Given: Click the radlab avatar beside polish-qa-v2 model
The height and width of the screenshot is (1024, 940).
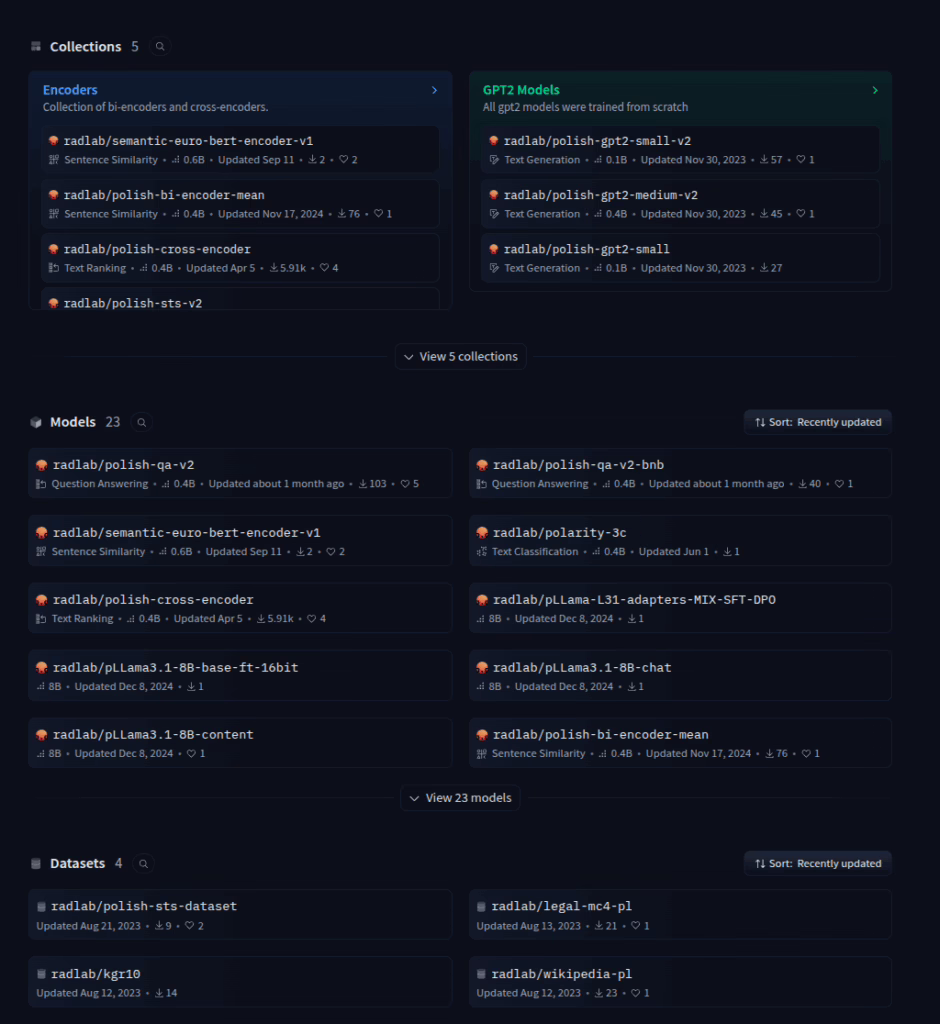Looking at the screenshot, I should tap(42, 465).
